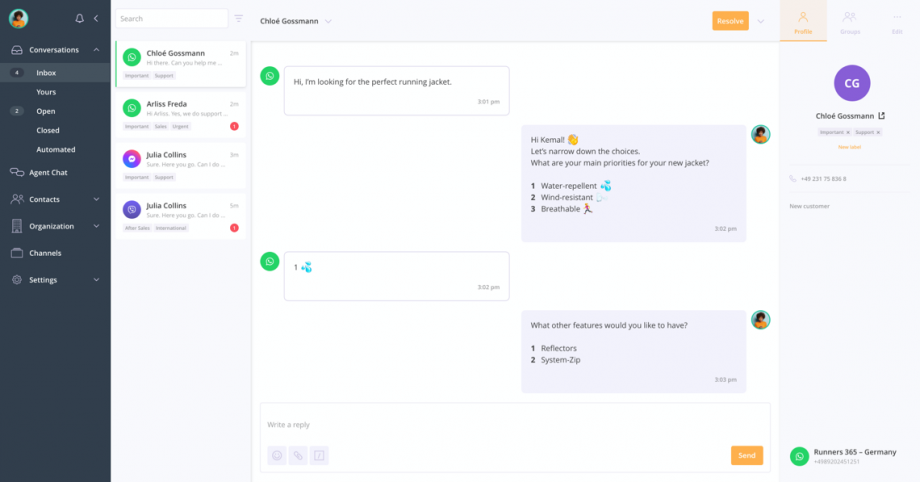
Task: Click the Runners 365 – Germany channel name
Action: pyautogui.click(x=855, y=452)
